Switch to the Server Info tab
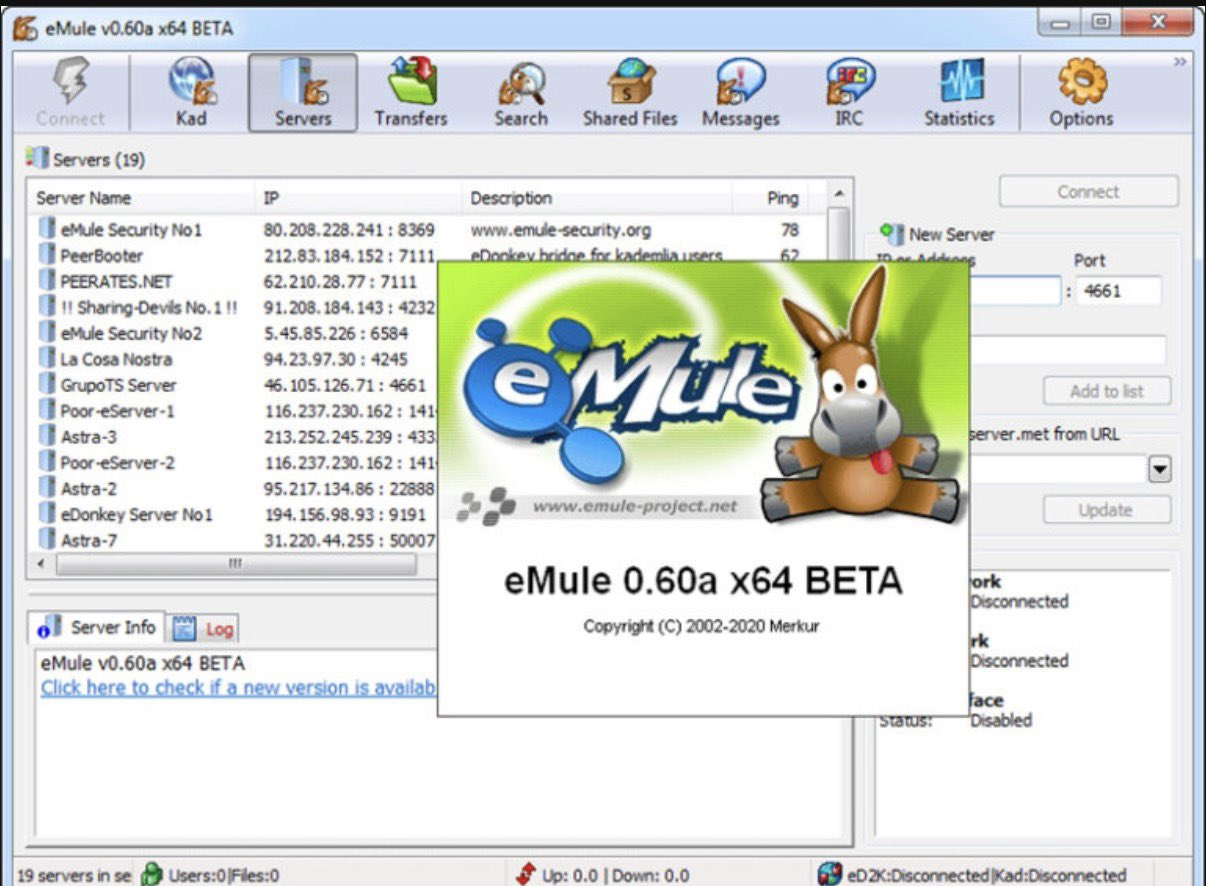1206x886 pixels. coord(98,628)
